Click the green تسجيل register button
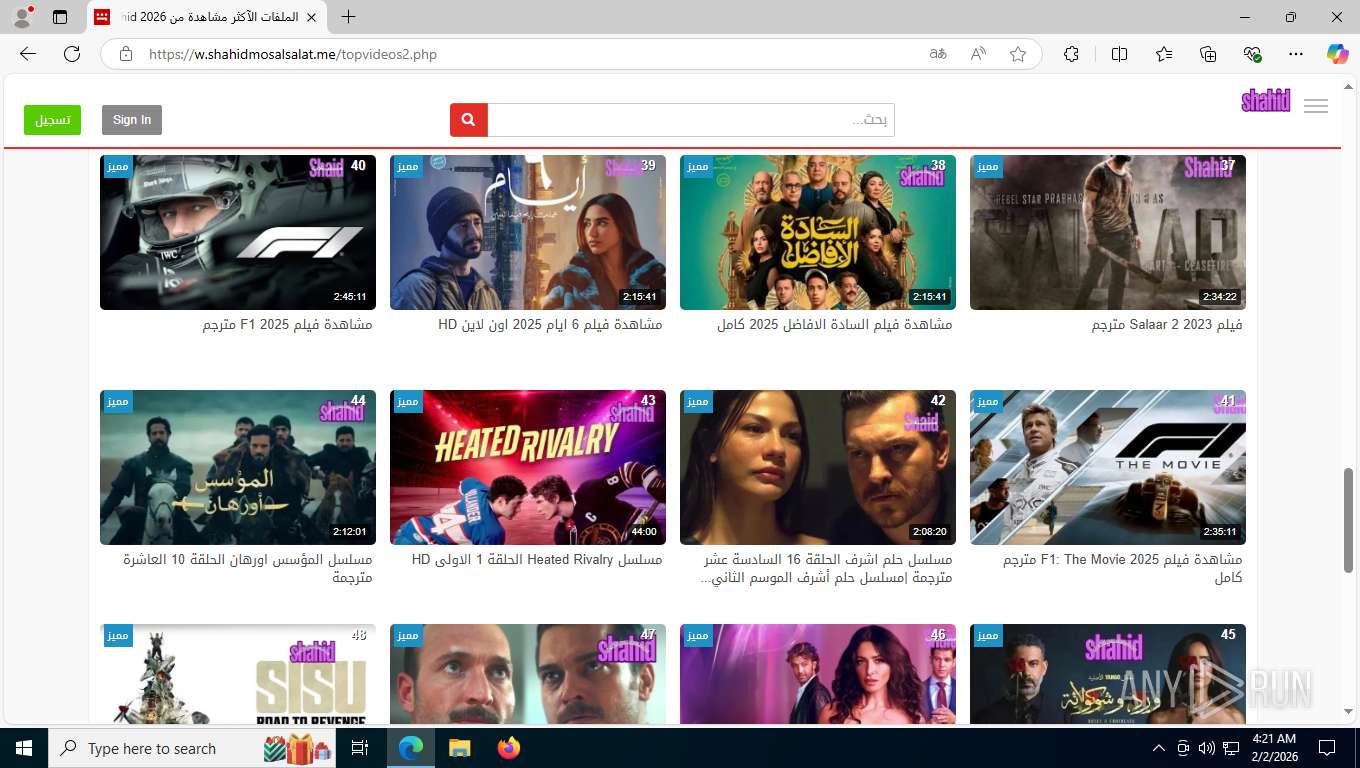The height and width of the screenshot is (768, 1360). (52, 120)
